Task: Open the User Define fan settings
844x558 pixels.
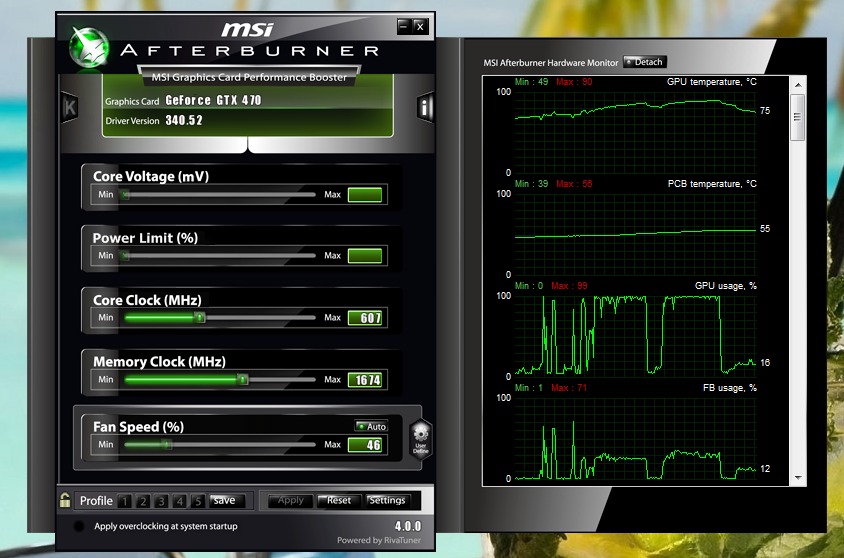Action: [x=420, y=439]
